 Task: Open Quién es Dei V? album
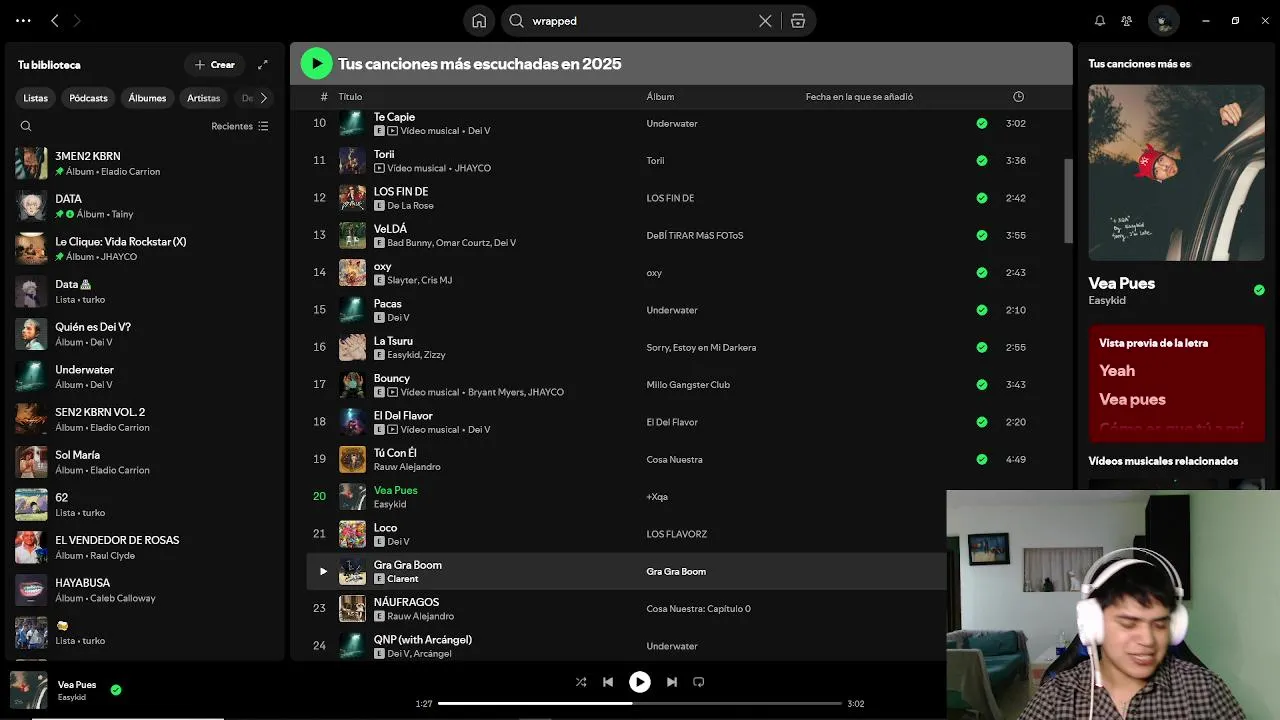(145, 334)
